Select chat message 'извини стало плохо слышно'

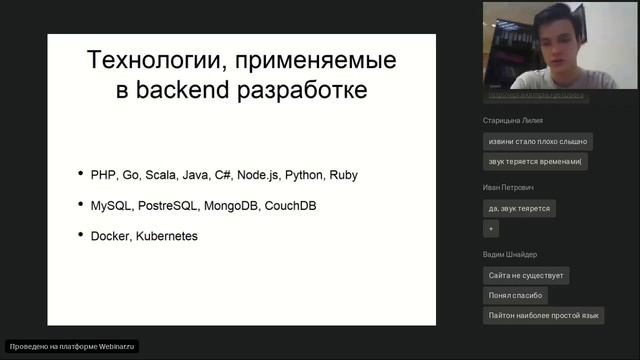click(x=538, y=142)
